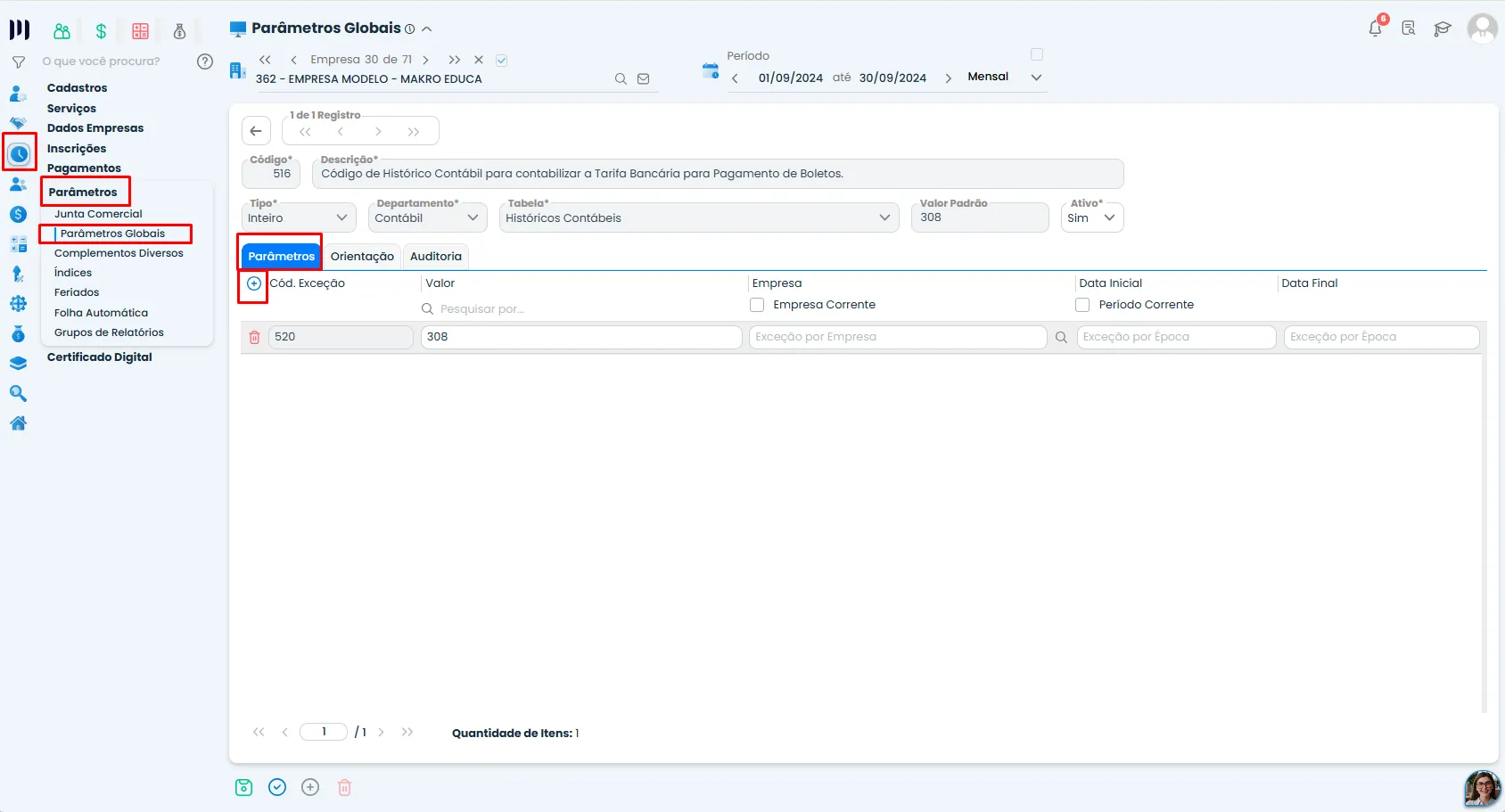Image resolution: width=1505 pixels, height=812 pixels.
Task: Click the back arrow button
Action: click(x=256, y=131)
